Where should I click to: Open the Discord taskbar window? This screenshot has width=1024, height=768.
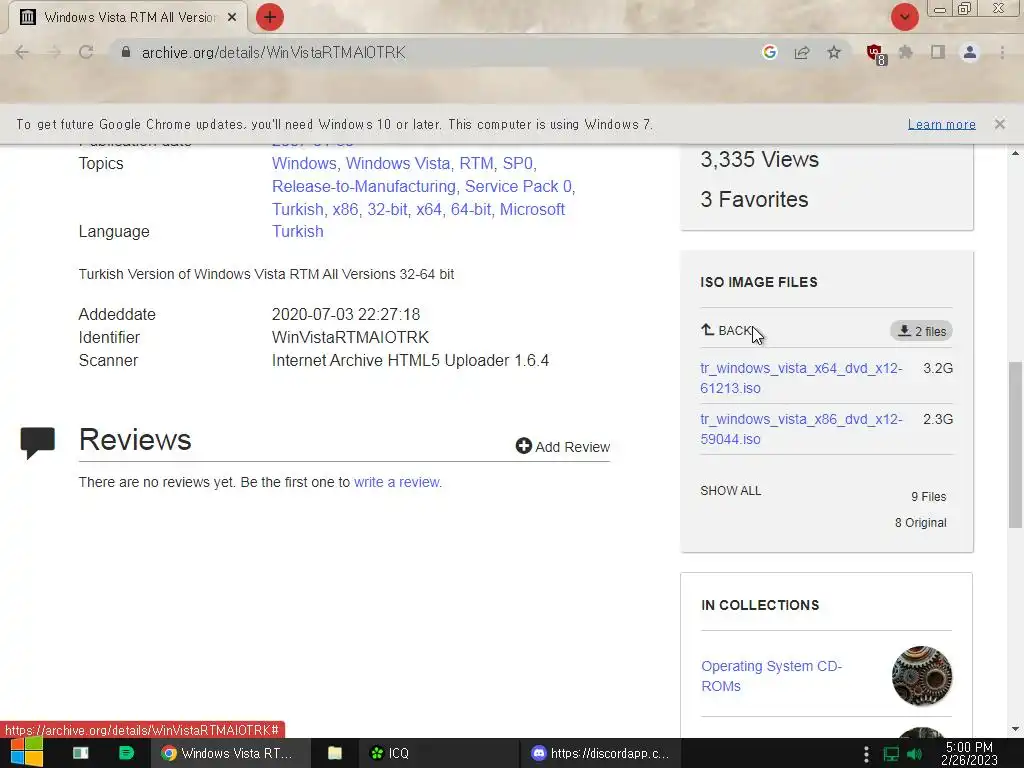pos(601,753)
